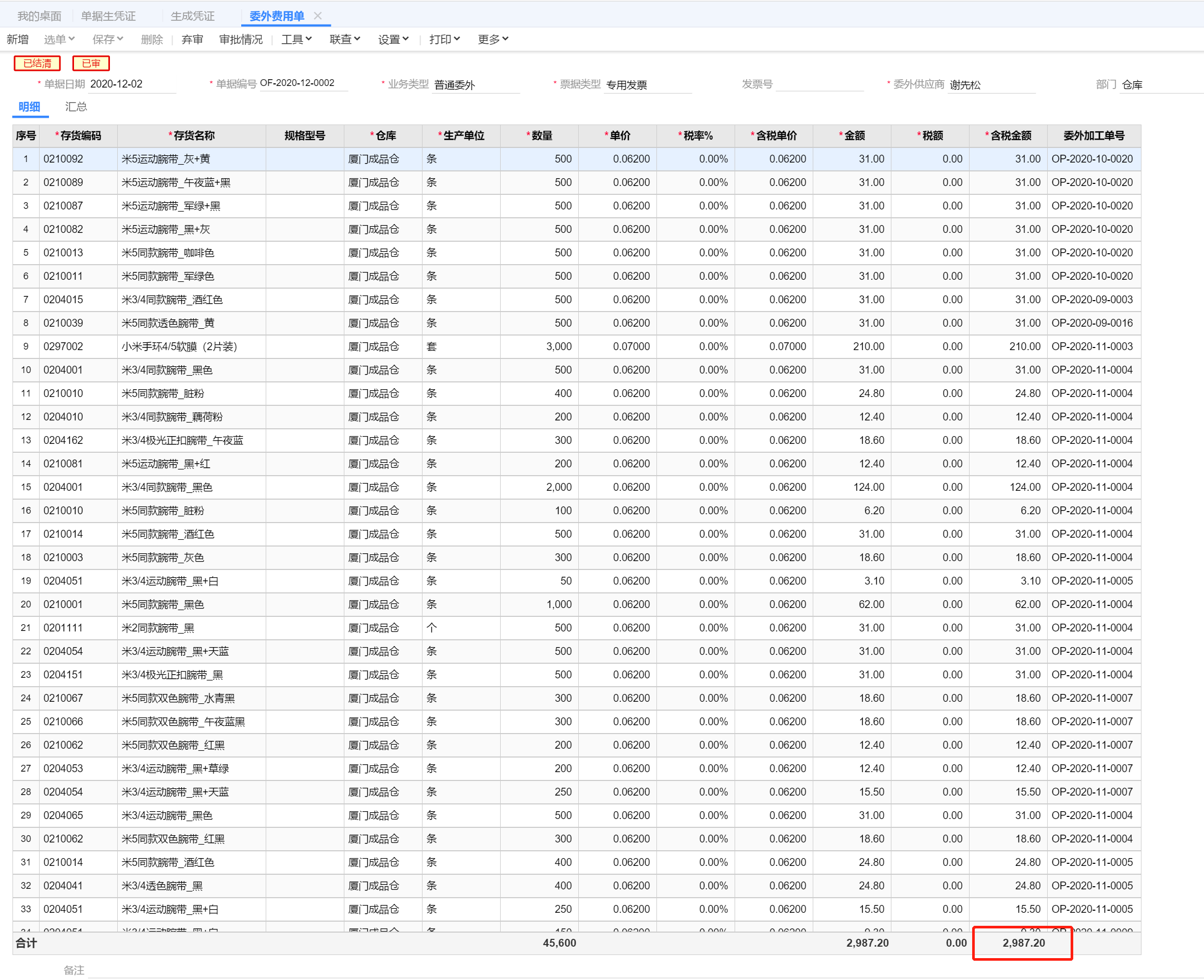
Task: Click the 业务类型 field 普通委外
Action: (476, 85)
